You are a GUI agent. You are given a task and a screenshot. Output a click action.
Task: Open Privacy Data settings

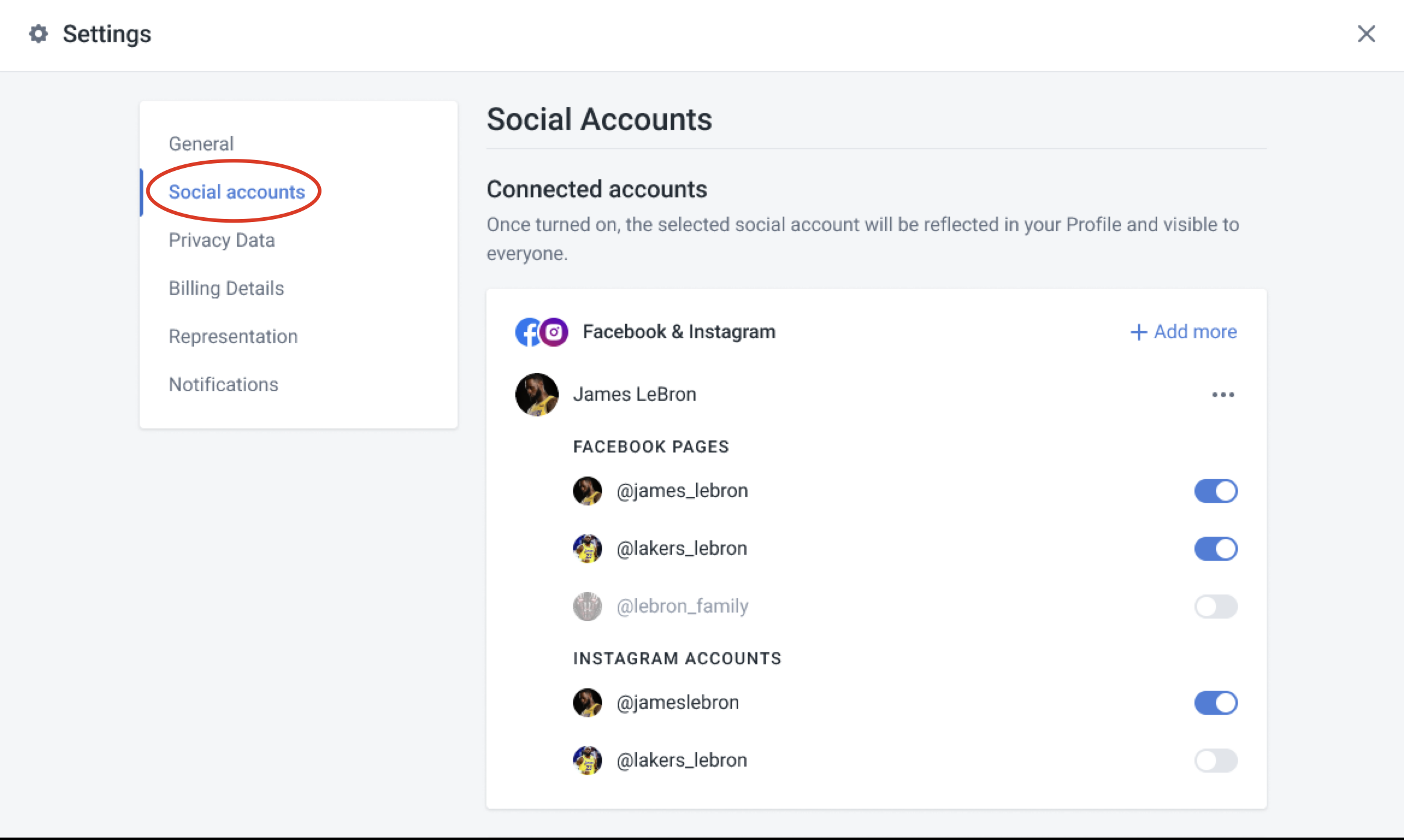point(222,239)
